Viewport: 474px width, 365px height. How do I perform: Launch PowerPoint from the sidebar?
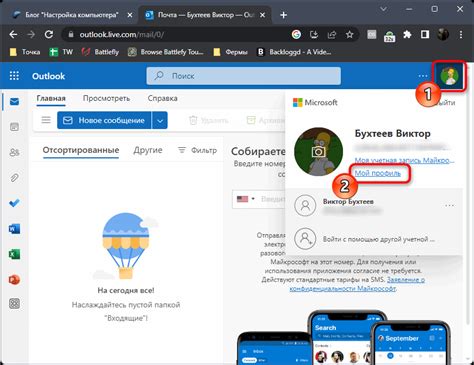14,279
